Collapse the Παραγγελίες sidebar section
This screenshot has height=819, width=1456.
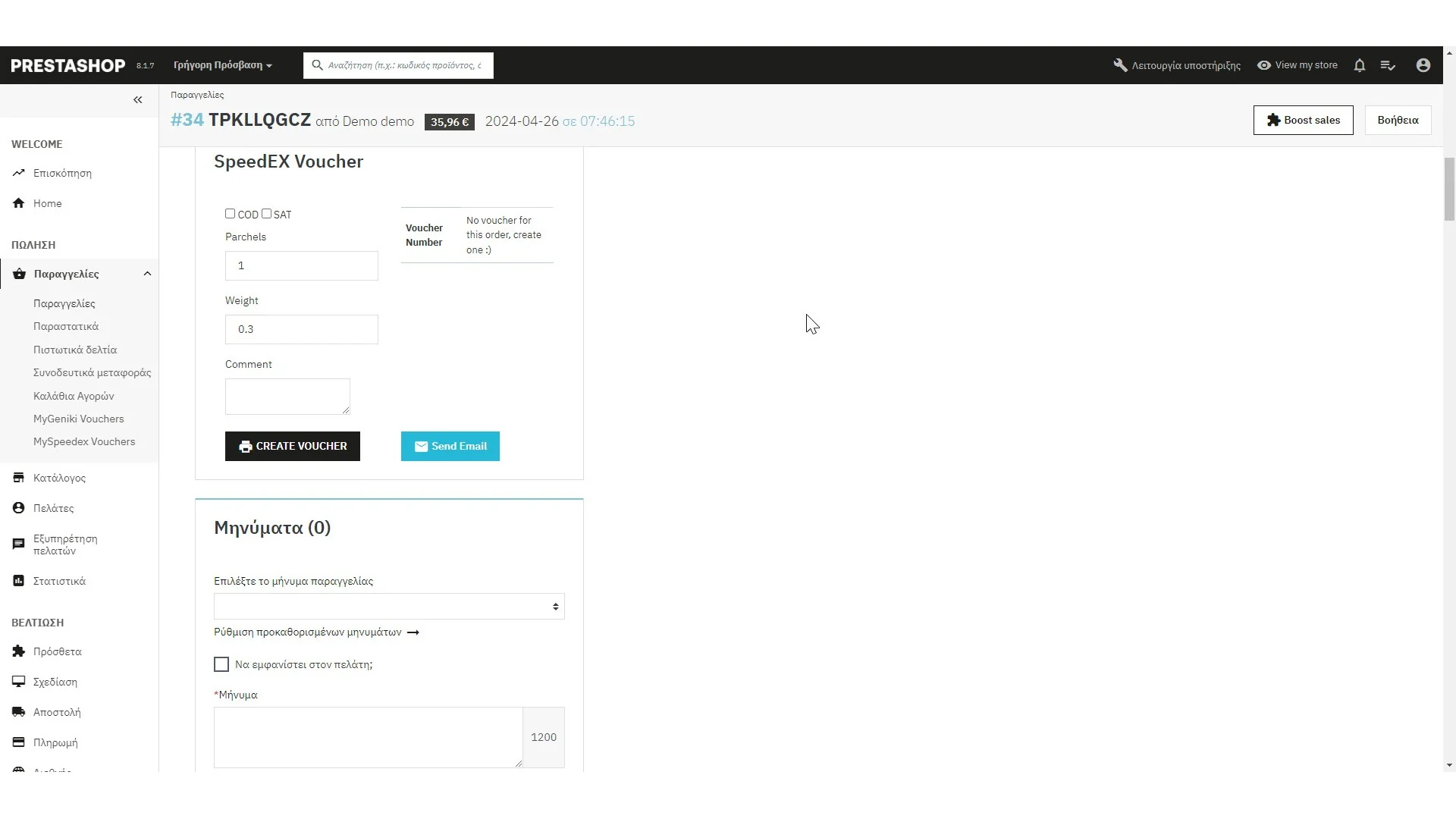[x=147, y=274]
